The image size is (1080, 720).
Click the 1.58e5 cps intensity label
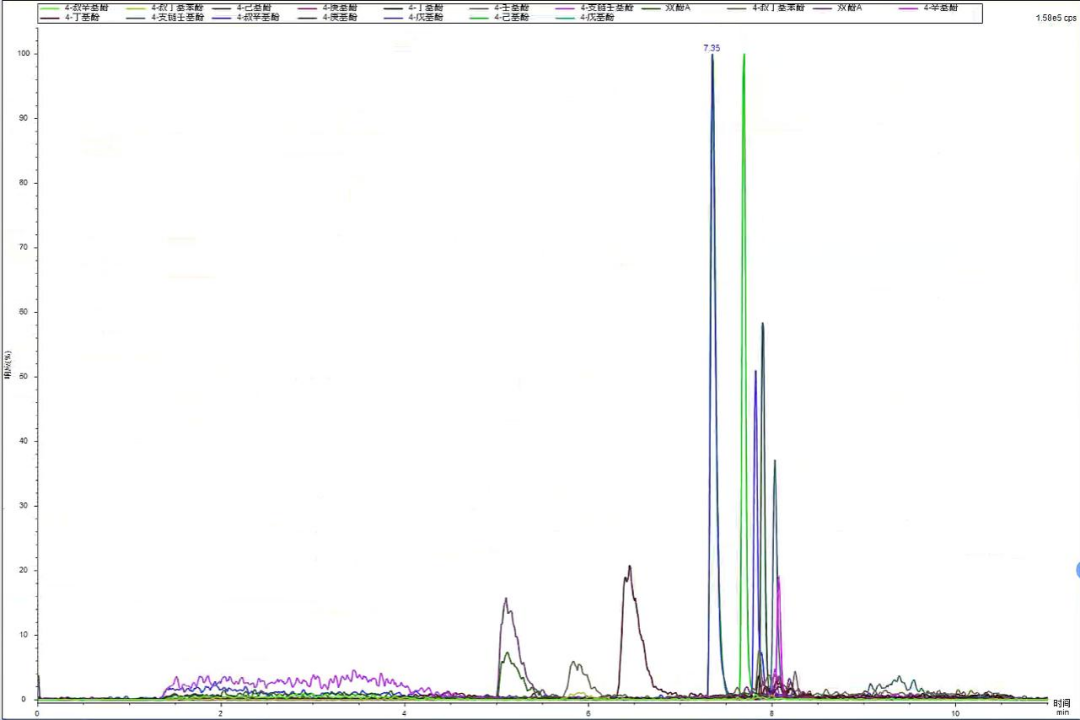(x=1055, y=18)
